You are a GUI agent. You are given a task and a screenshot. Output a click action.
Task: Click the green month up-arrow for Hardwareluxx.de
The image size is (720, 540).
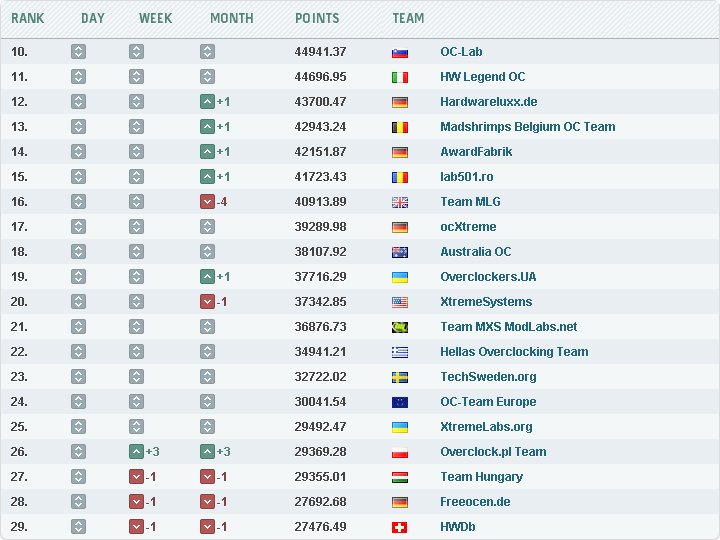click(x=207, y=102)
